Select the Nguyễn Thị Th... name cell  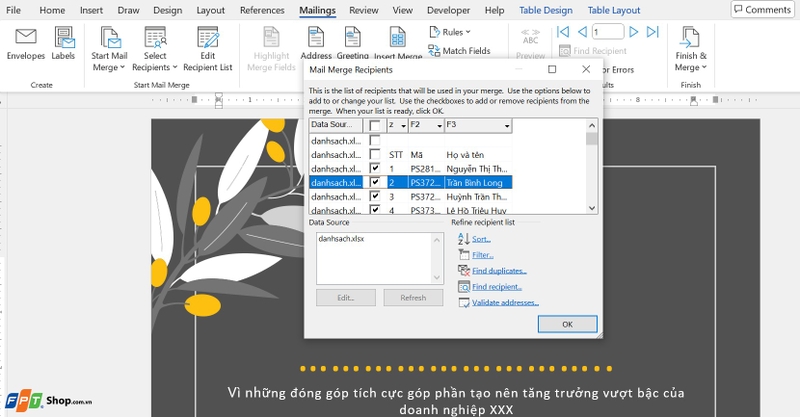point(478,168)
